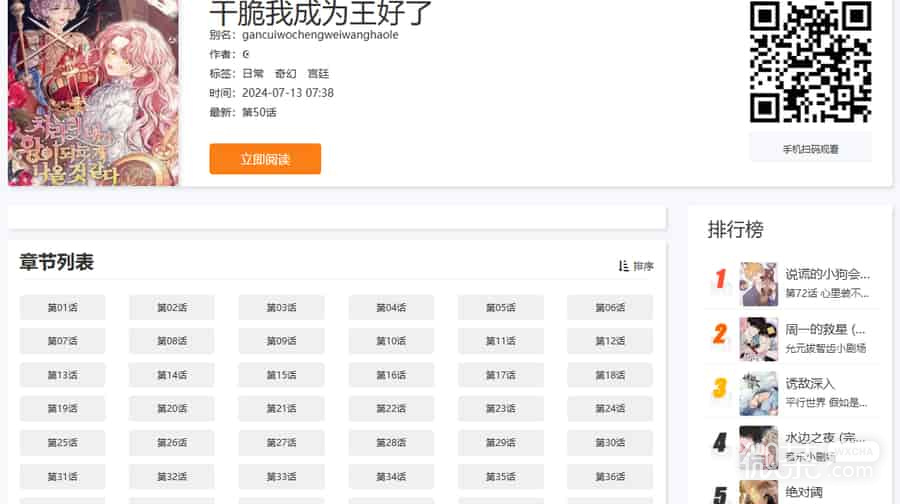Go to chapter 第13话
This screenshot has height=504, width=900.
[x=63, y=375]
